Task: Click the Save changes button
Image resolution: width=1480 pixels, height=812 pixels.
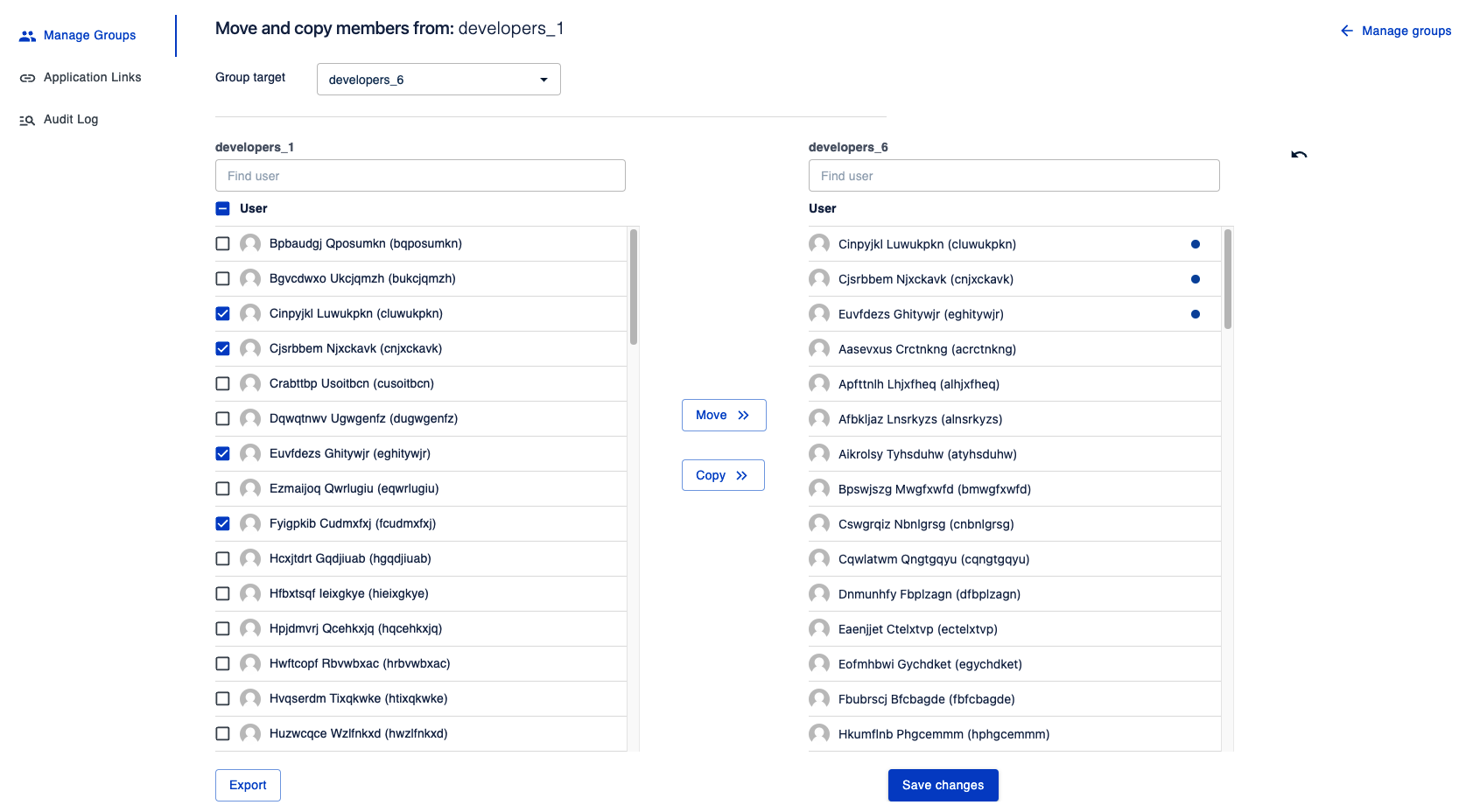Action: [943, 785]
